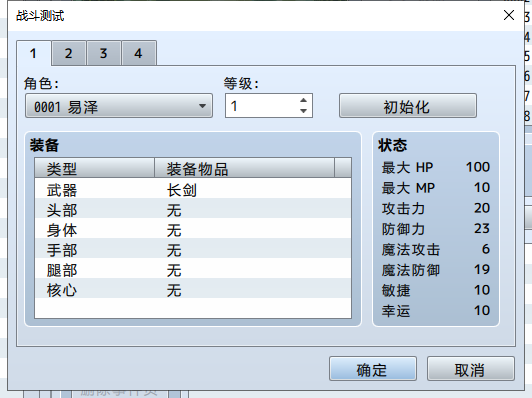Decrease 等级 with the down arrow
Viewport: 532px width, 398px height.
(x=304, y=111)
